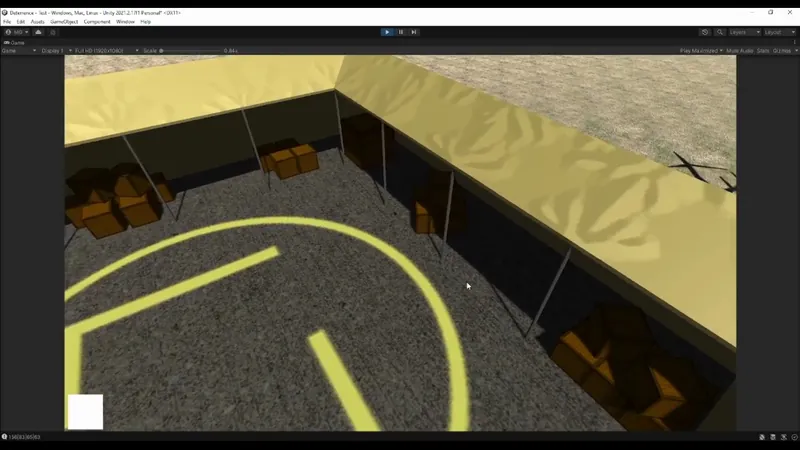Open the Layout dropdown

point(780,32)
